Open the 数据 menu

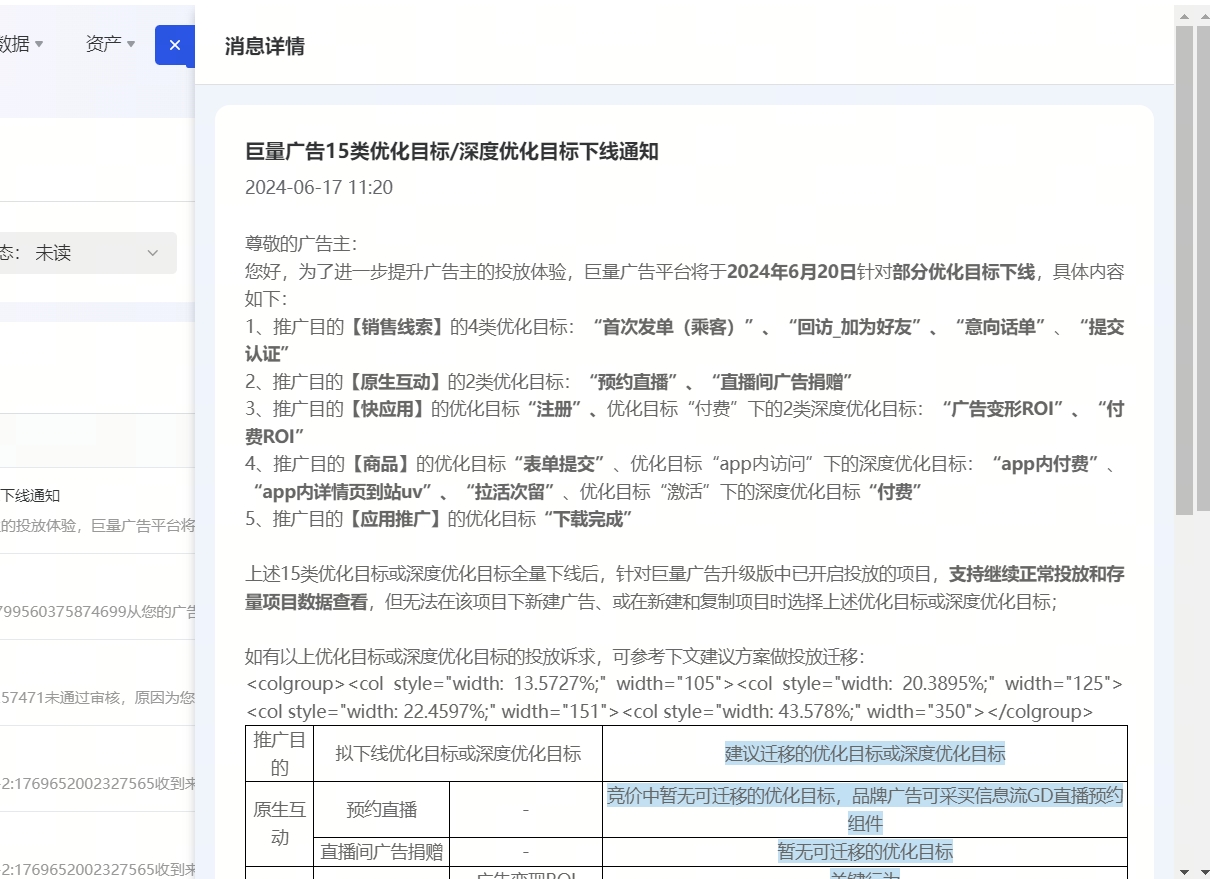[22, 44]
